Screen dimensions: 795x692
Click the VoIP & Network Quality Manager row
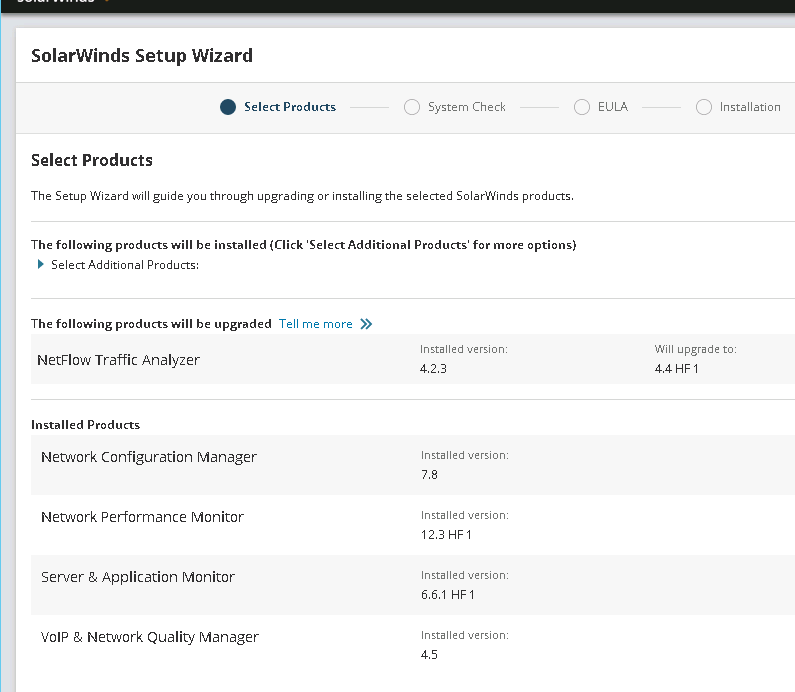pos(150,637)
